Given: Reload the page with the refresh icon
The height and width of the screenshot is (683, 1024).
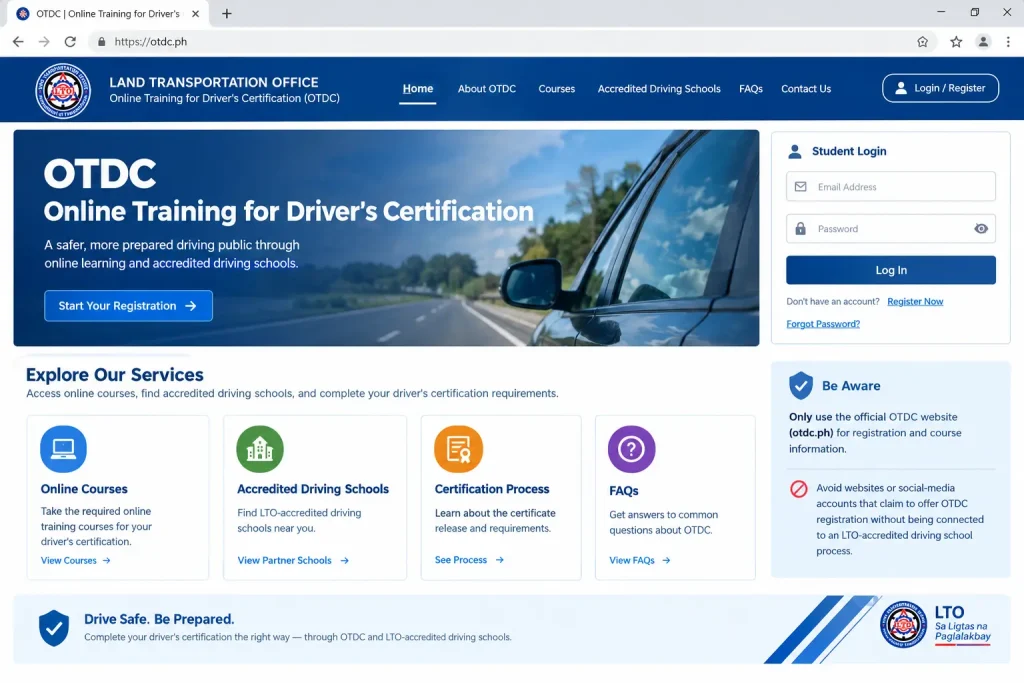Looking at the screenshot, I should [x=70, y=42].
